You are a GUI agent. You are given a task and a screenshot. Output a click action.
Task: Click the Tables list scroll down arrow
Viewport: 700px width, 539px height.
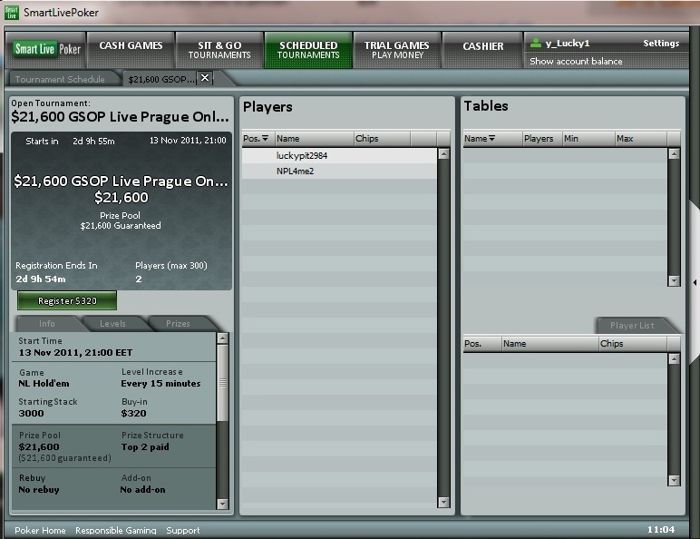(674, 280)
